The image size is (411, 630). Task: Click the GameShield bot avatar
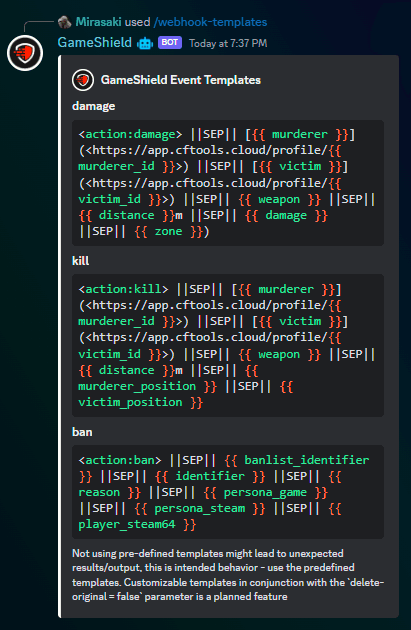[25, 53]
